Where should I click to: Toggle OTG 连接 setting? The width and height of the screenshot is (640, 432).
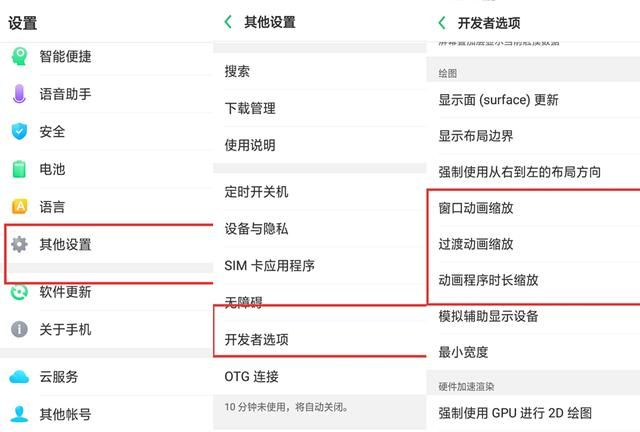[252, 377]
